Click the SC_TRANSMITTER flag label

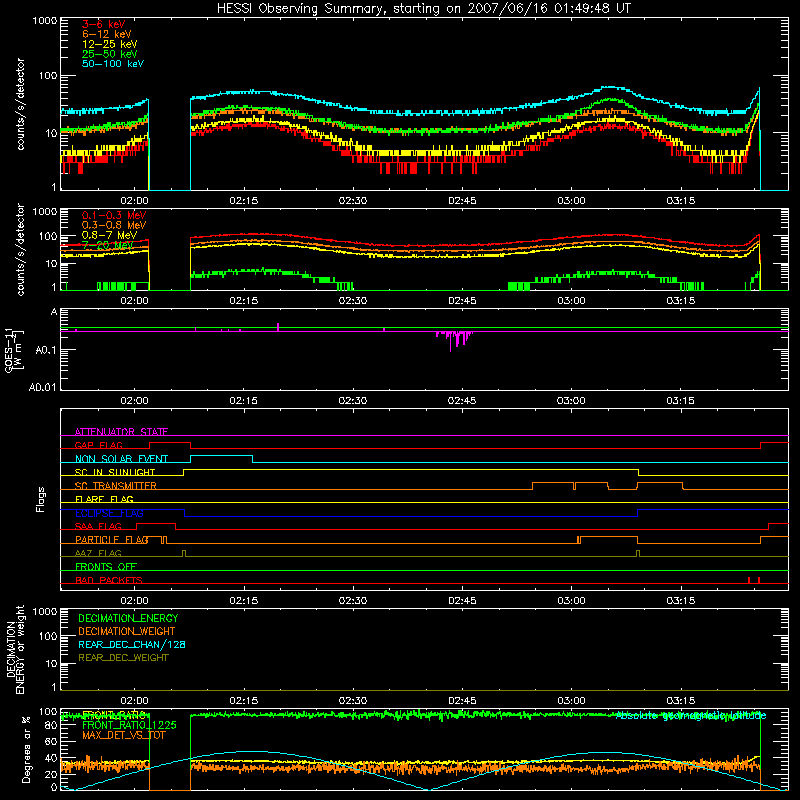[x=116, y=486]
